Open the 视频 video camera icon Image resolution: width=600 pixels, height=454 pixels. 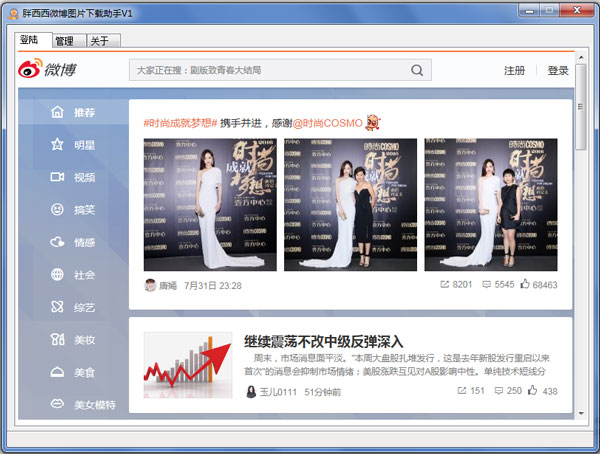point(58,177)
